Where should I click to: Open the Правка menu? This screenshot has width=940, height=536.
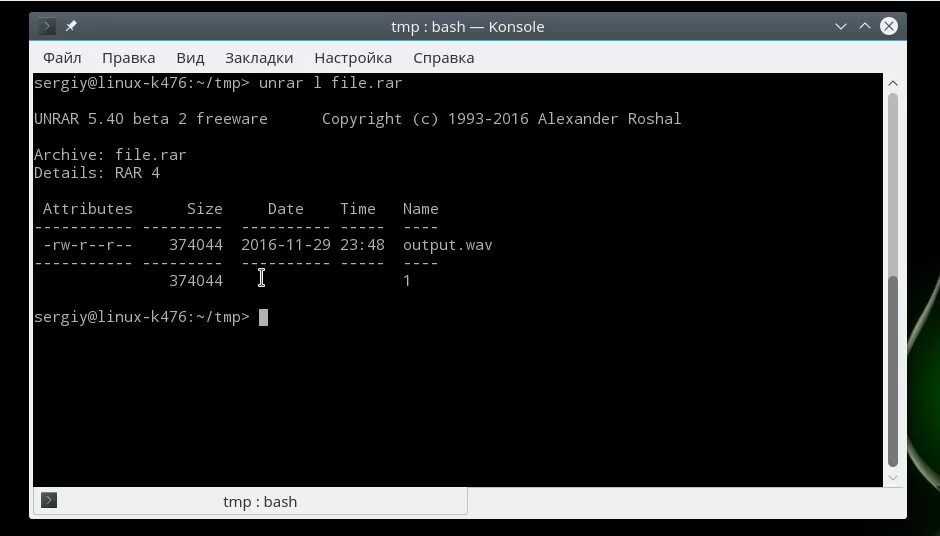[128, 58]
